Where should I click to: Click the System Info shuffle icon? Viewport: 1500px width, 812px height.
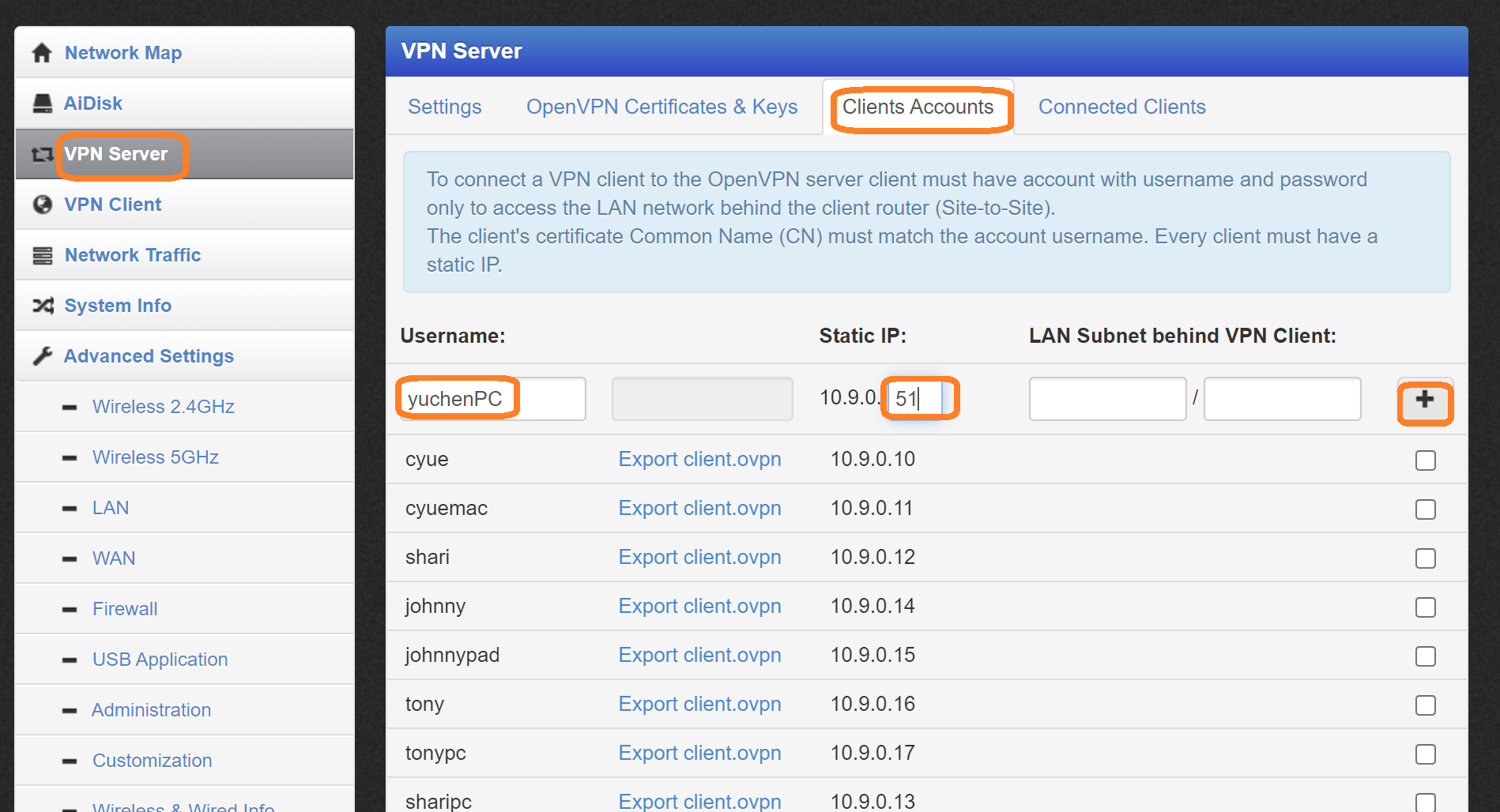(x=42, y=306)
